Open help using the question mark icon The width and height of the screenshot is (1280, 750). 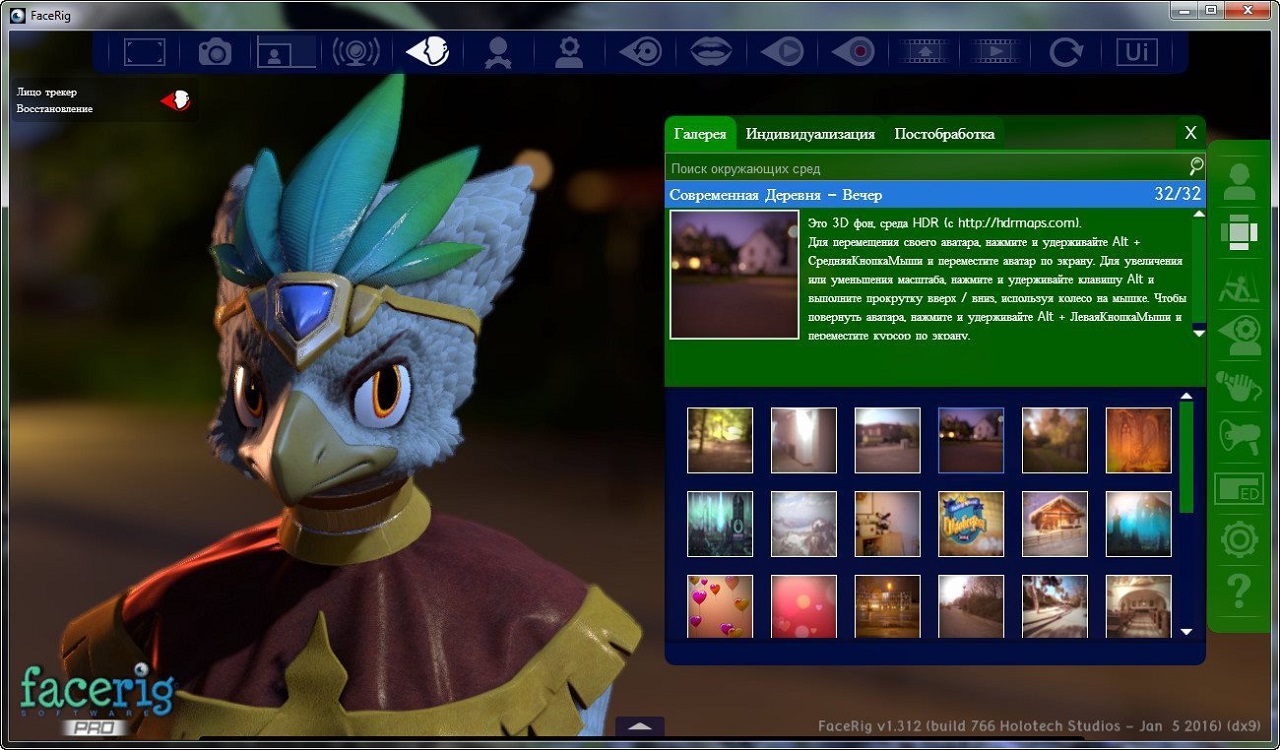click(1239, 592)
